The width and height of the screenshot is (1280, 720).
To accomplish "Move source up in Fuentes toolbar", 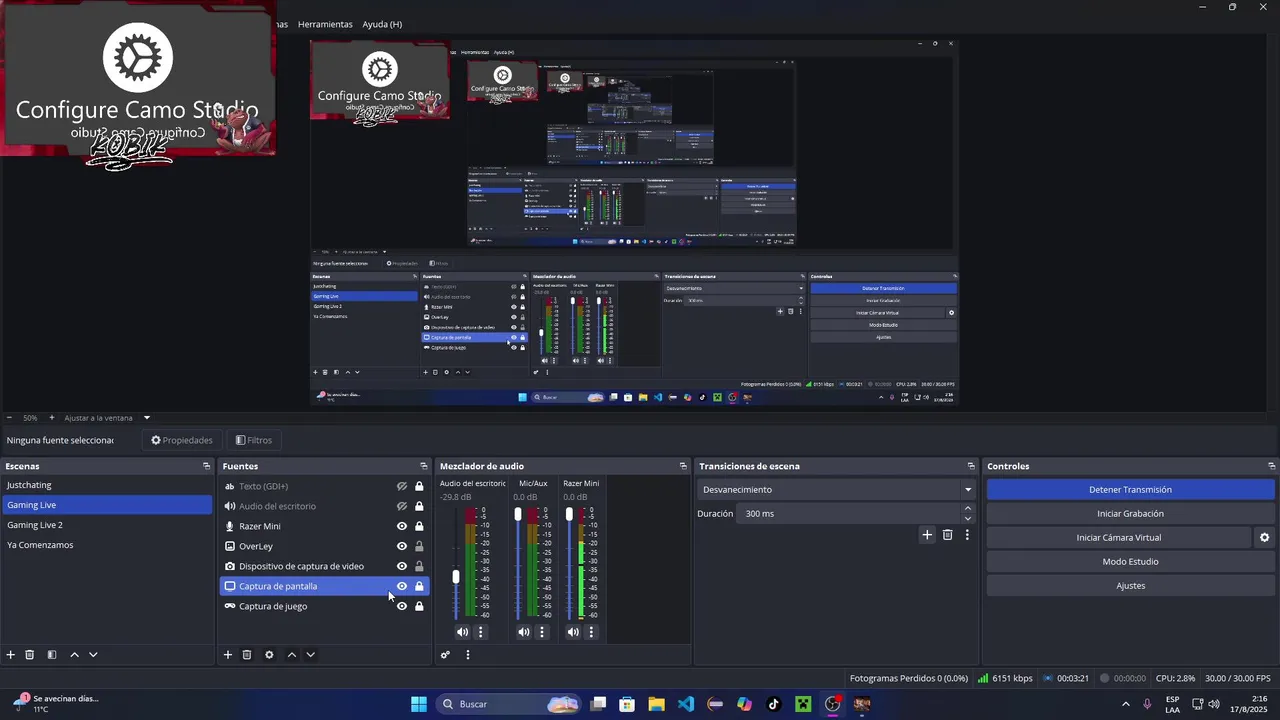I will point(291,655).
